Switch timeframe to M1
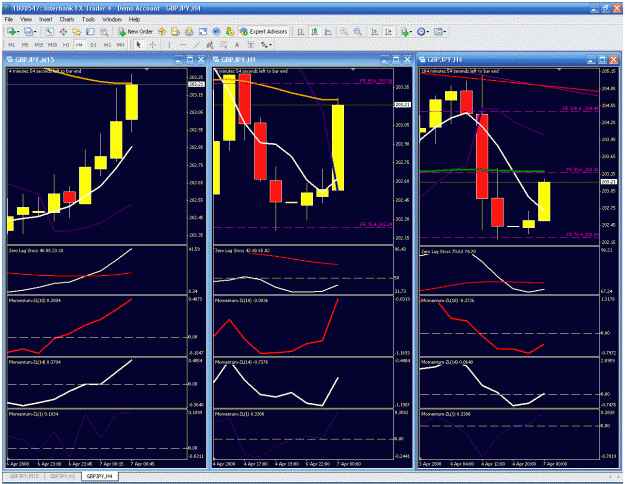625x484 pixels. click(12, 45)
